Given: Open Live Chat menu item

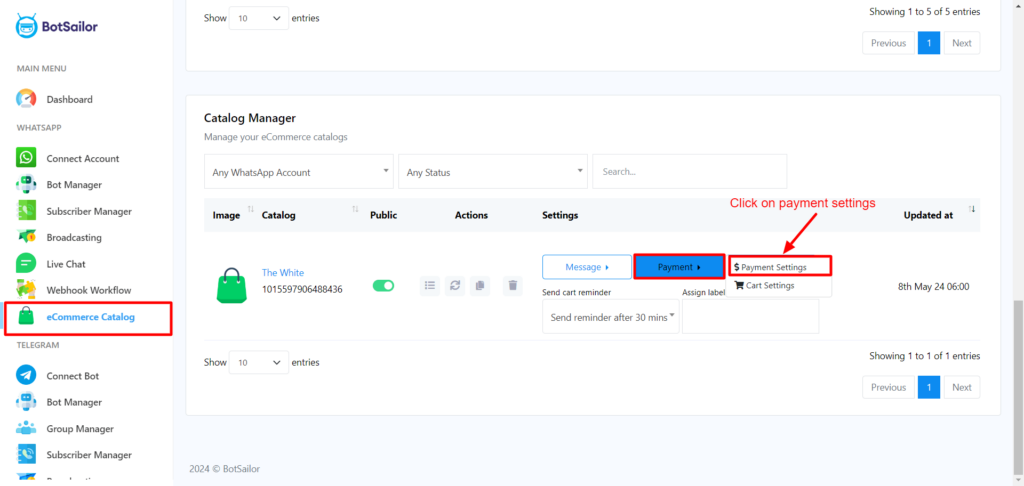Looking at the screenshot, I should 66,264.
